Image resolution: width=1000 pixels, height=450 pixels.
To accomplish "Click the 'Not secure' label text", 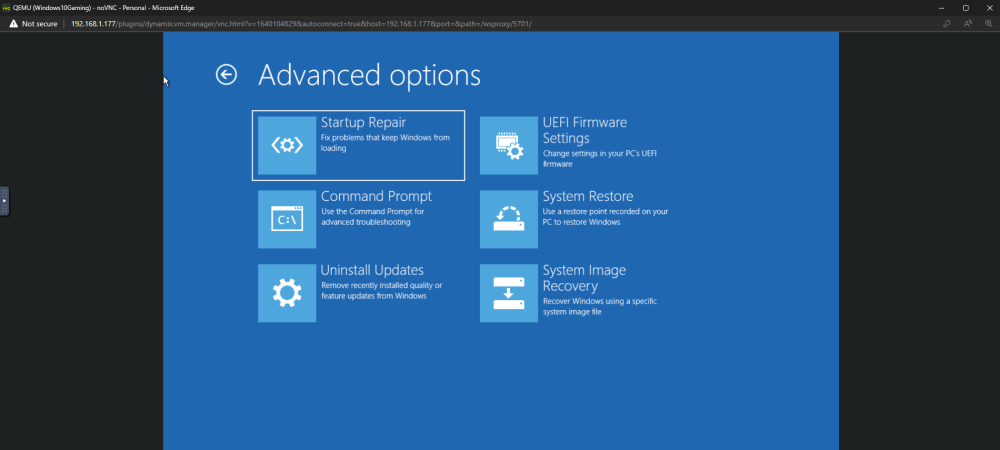I will click(40, 24).
